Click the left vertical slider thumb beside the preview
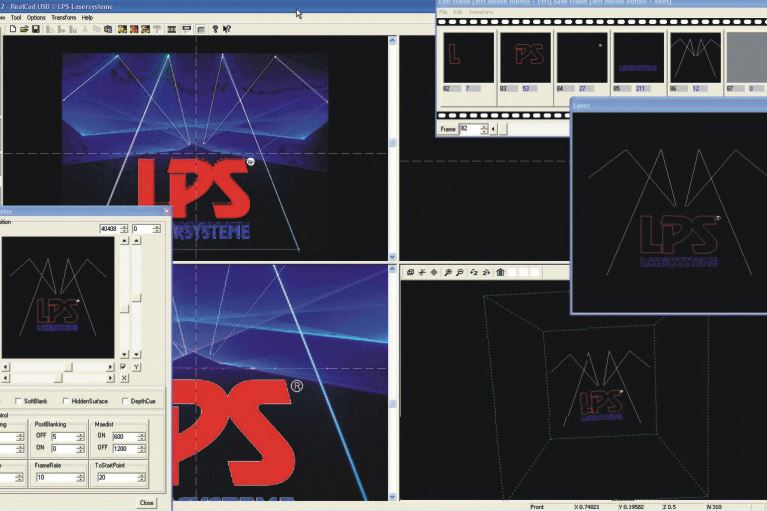The image size is (767, 511). pyautogui.click(x=124, y=309)
